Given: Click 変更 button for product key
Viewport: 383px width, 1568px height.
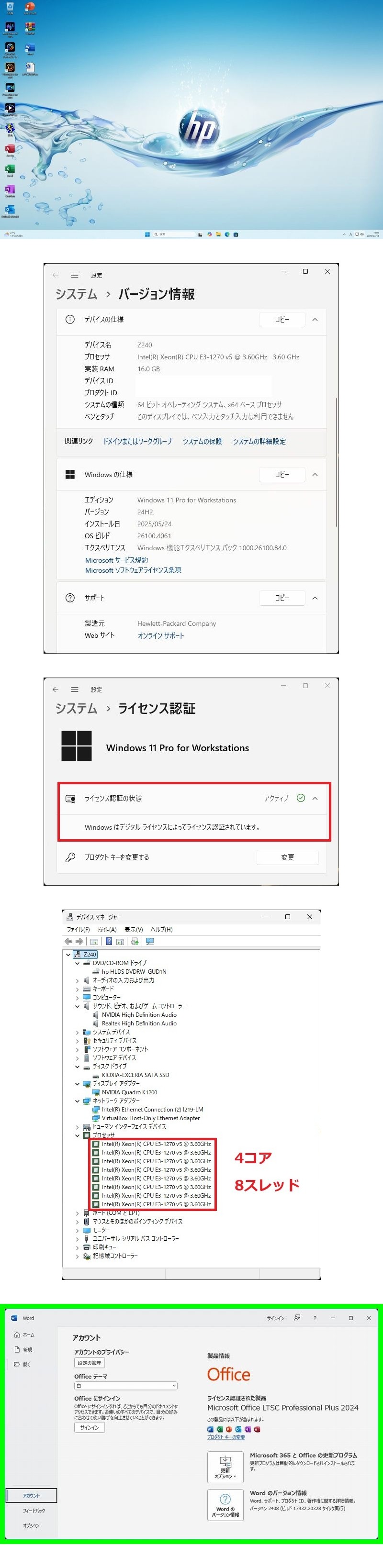Looking at the screenshot, I should click(x=287, y=857).
